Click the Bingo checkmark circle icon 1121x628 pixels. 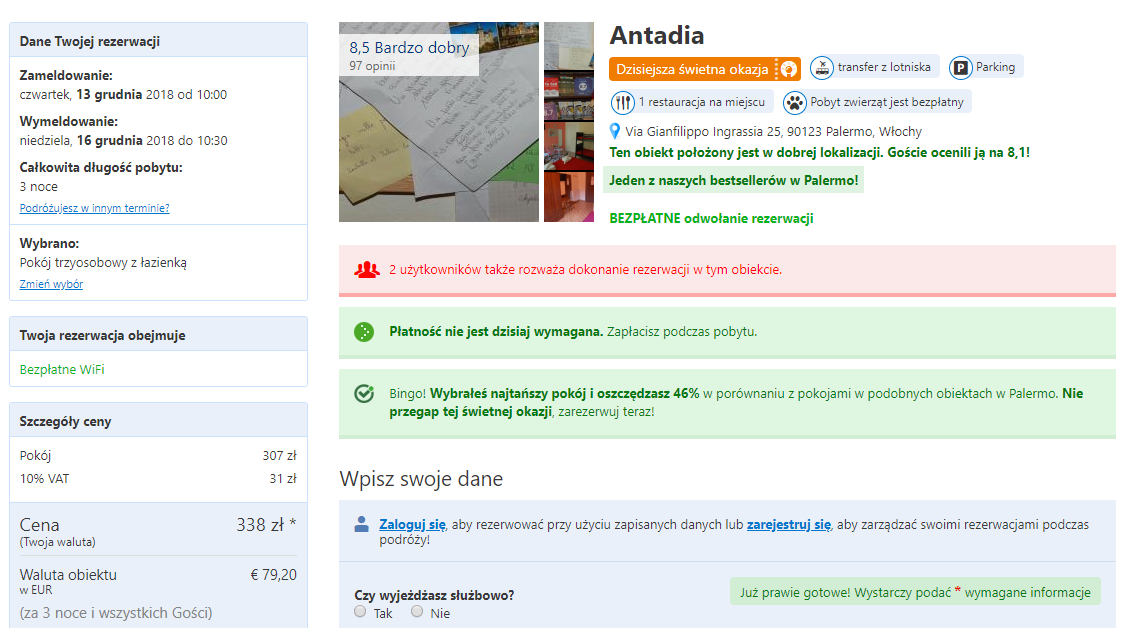pyautogui.click(x=364, y=393)
